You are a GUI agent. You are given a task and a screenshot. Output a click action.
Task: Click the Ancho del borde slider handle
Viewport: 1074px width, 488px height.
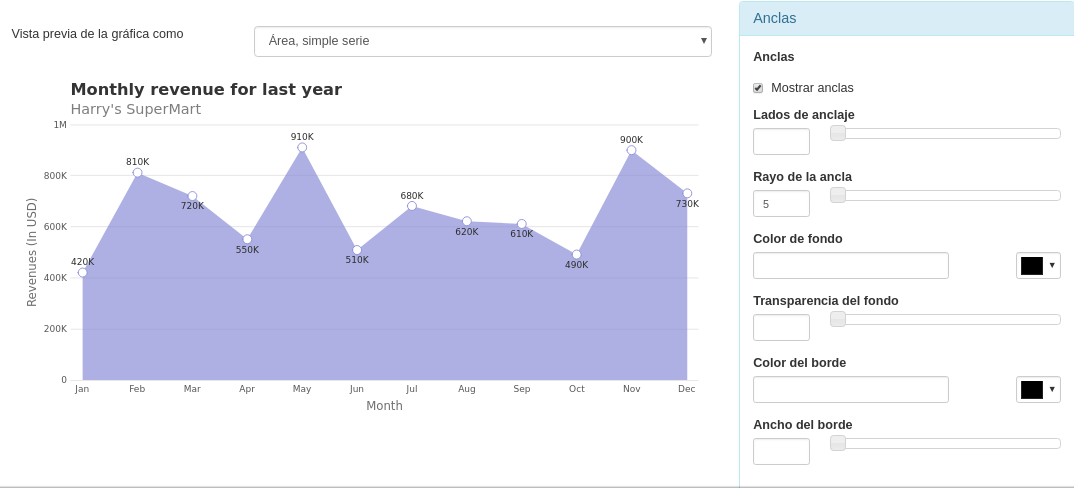tap(838, 443)
